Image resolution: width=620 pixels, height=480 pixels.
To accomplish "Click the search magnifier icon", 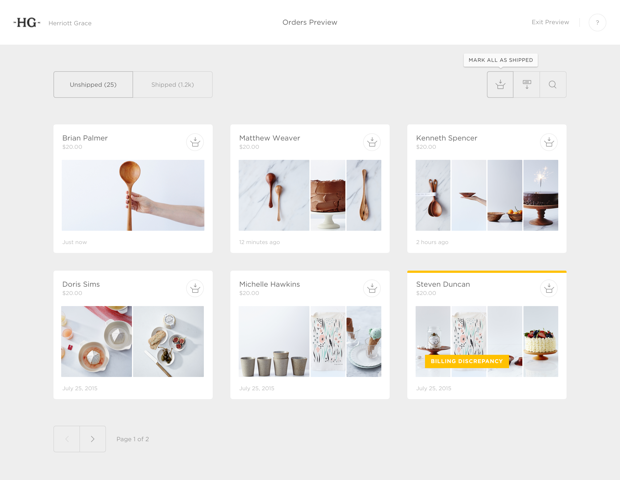I will (553, 85).
